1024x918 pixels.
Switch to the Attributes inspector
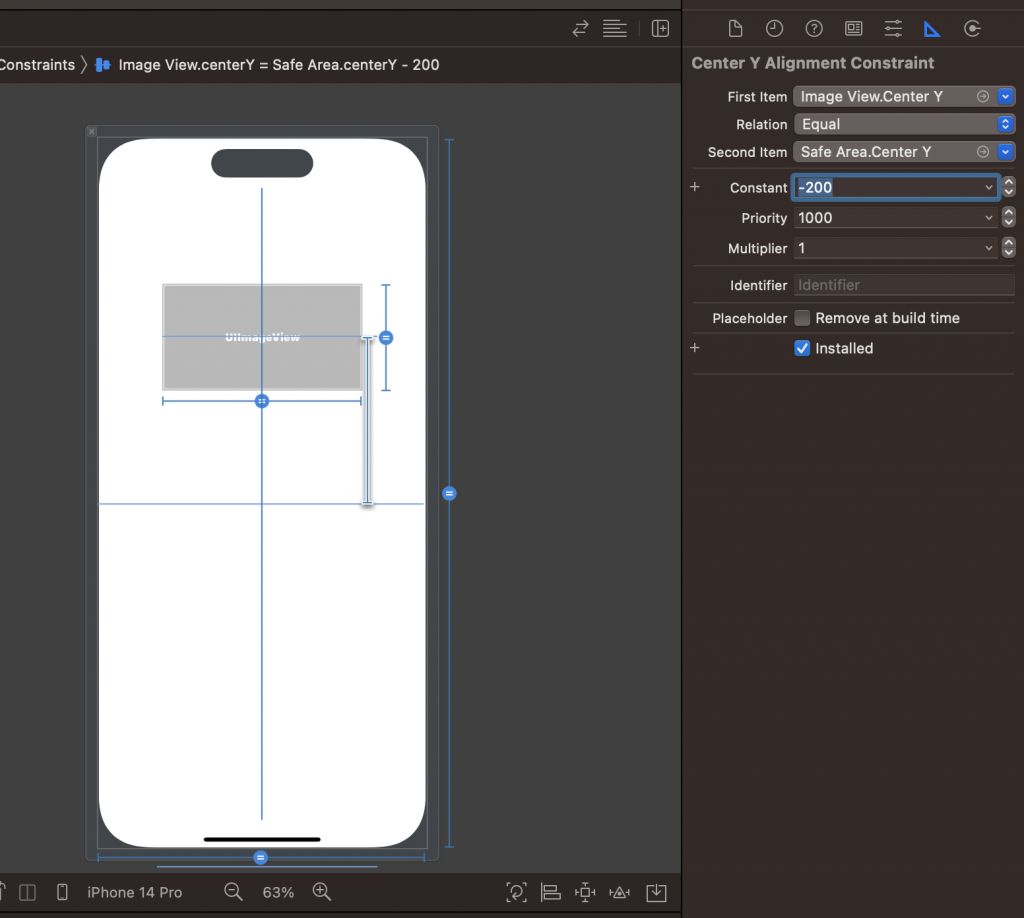(x=893, y=28)
